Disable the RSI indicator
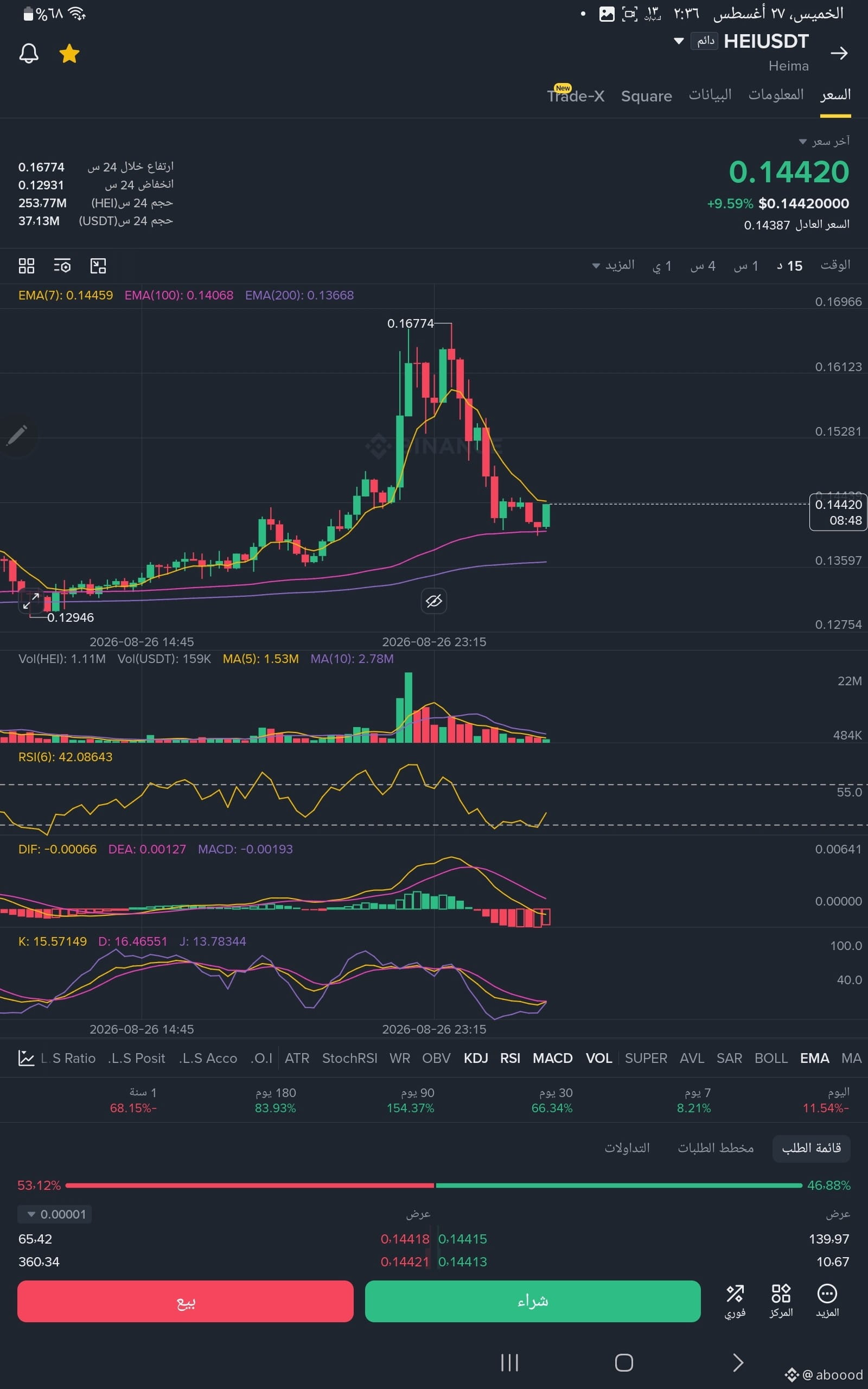 pos(510,1058)
